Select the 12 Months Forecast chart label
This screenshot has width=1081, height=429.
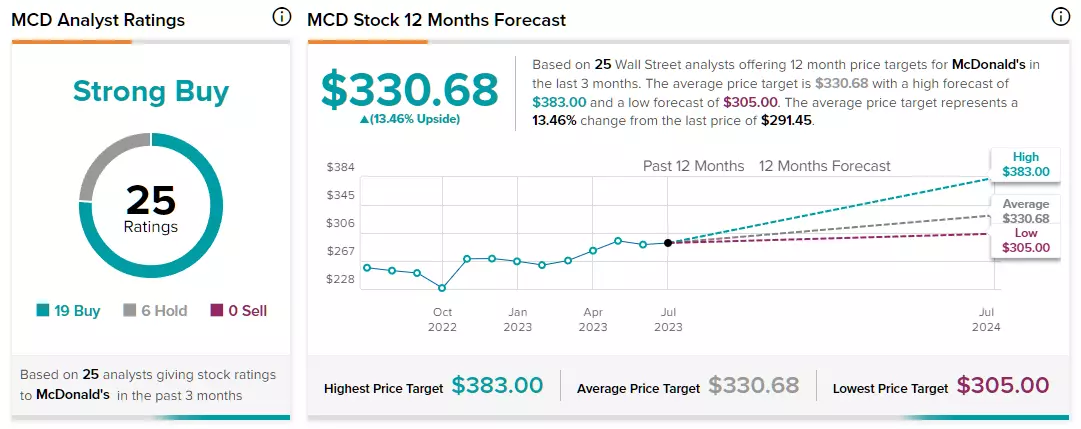(x=825, y=166)
